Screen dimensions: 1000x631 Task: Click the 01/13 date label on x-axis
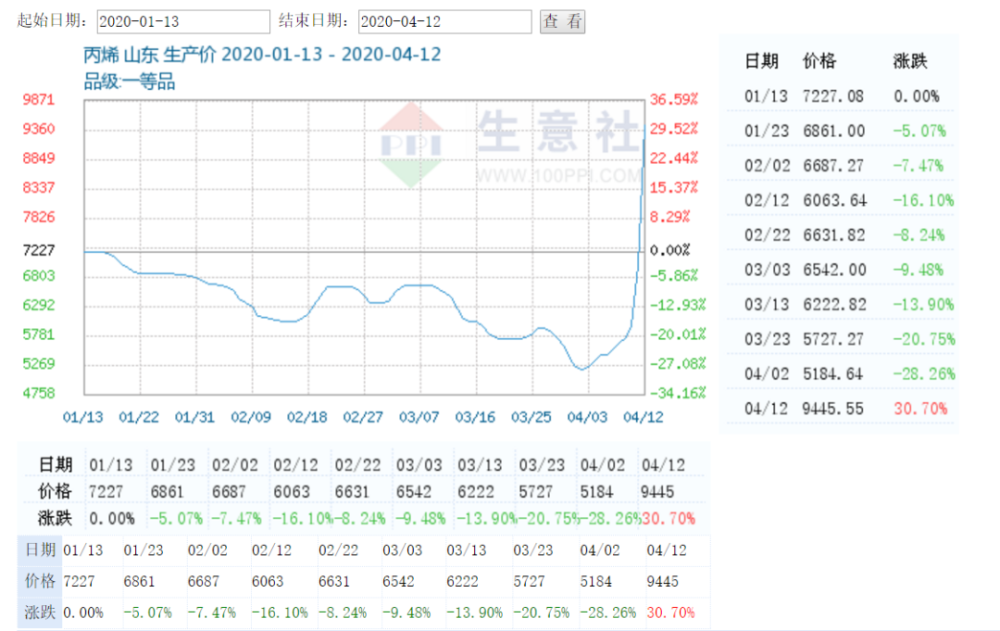coord(83,417)
